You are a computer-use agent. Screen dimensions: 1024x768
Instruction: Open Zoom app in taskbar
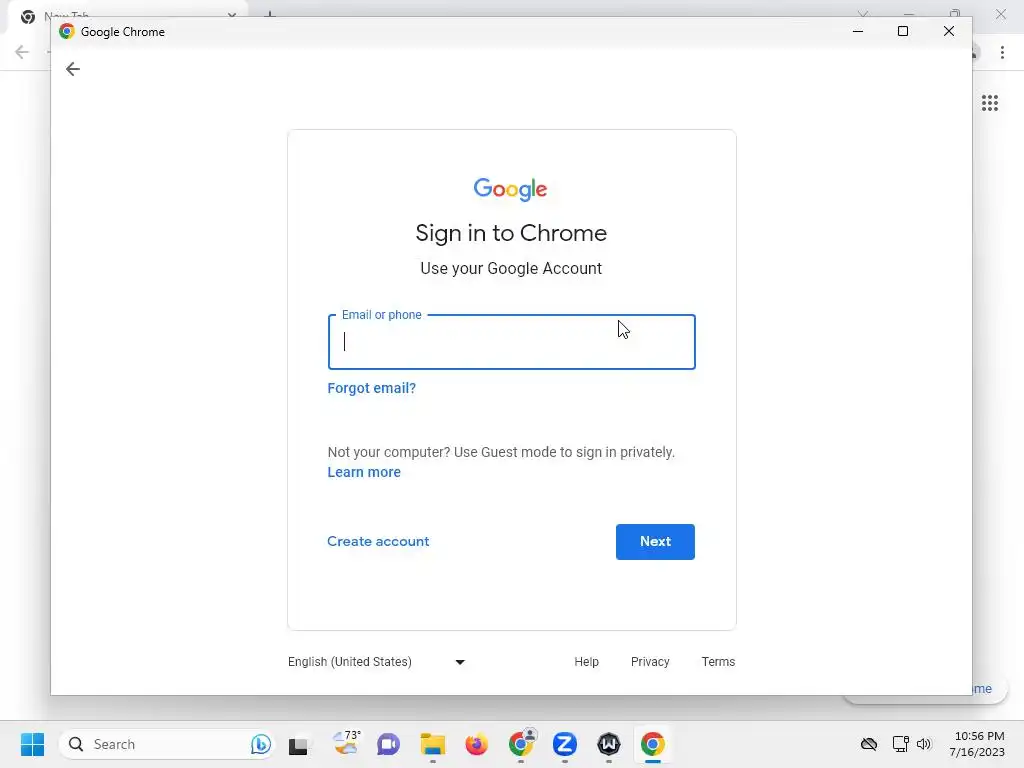[564, 744]
